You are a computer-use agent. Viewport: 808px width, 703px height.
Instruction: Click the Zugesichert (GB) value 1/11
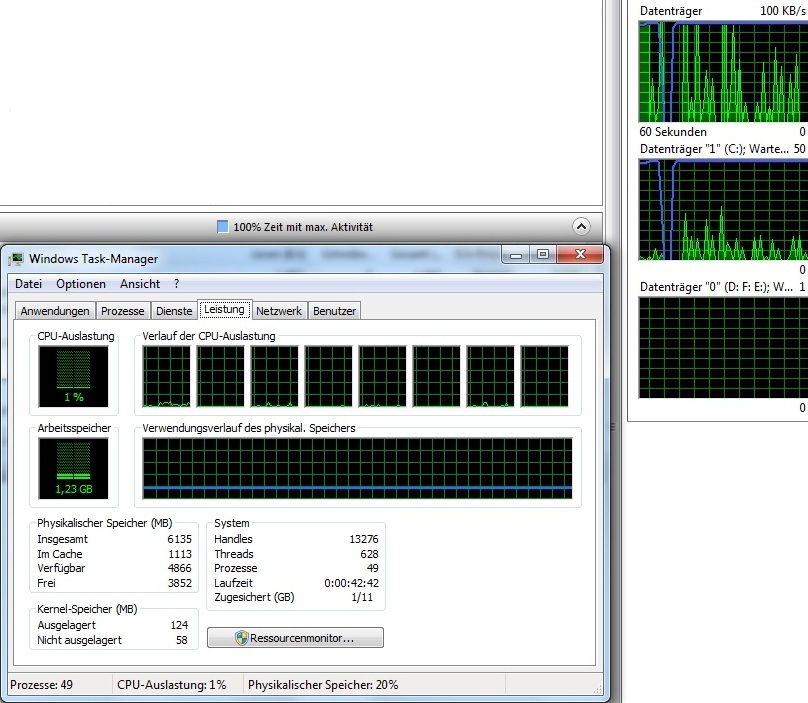pos(362,597)
